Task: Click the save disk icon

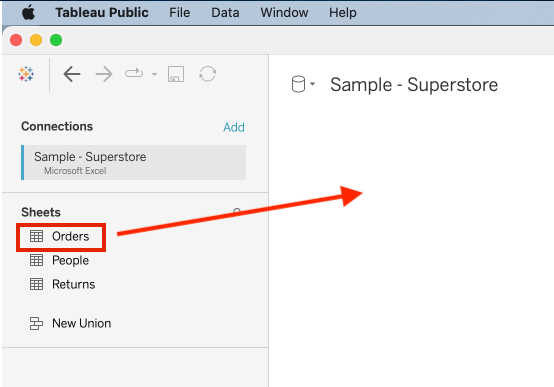Action: point(176,74)
